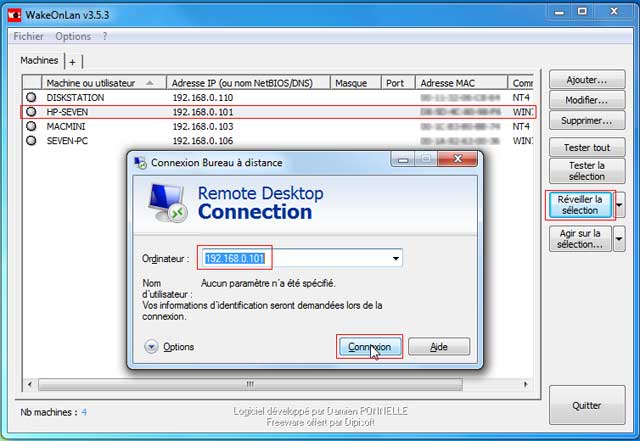Click the Remote Desktop computer logo
Screen dimensions: 640x441
coord(167,203)
